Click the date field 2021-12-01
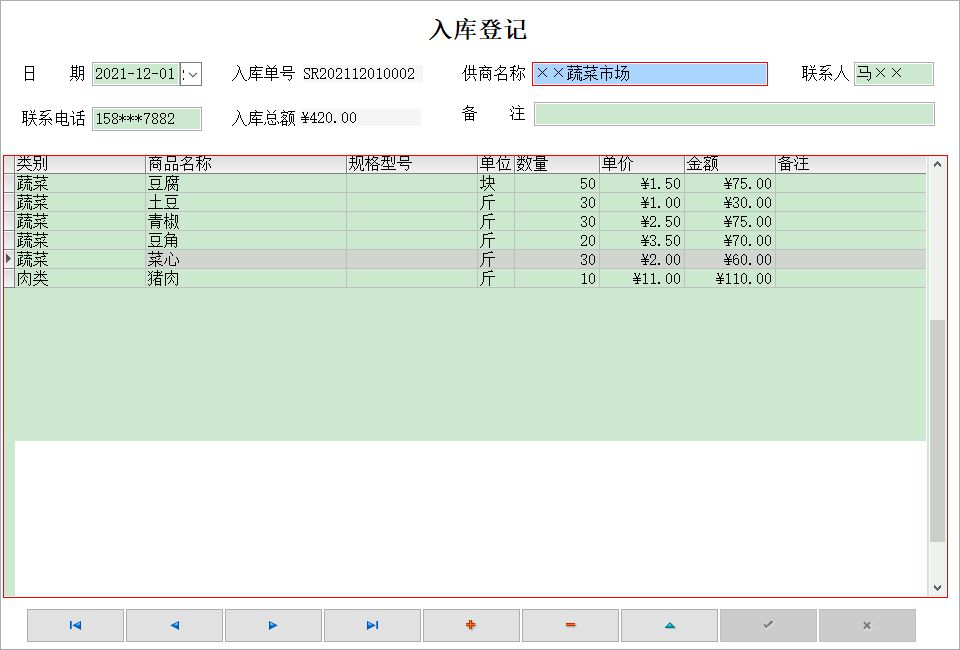Image resolution: width=960 pixels, height=650 pixels. point(136,74)
